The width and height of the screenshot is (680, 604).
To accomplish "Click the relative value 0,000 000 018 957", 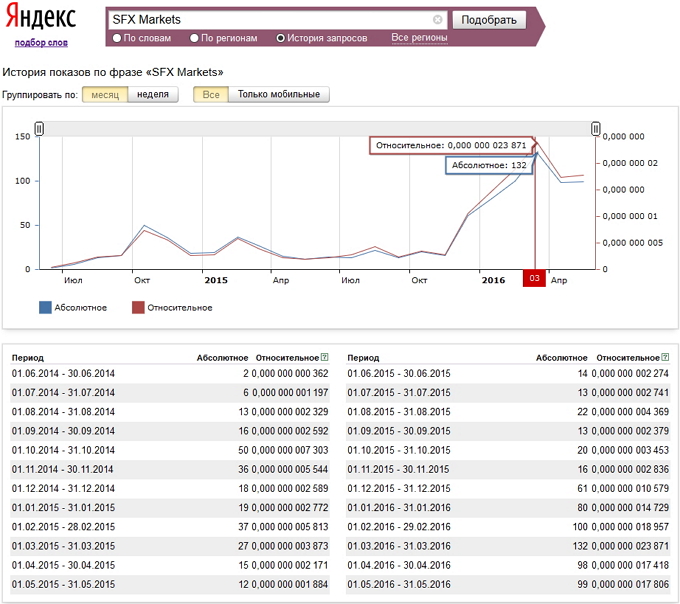I will pos(631,527).
